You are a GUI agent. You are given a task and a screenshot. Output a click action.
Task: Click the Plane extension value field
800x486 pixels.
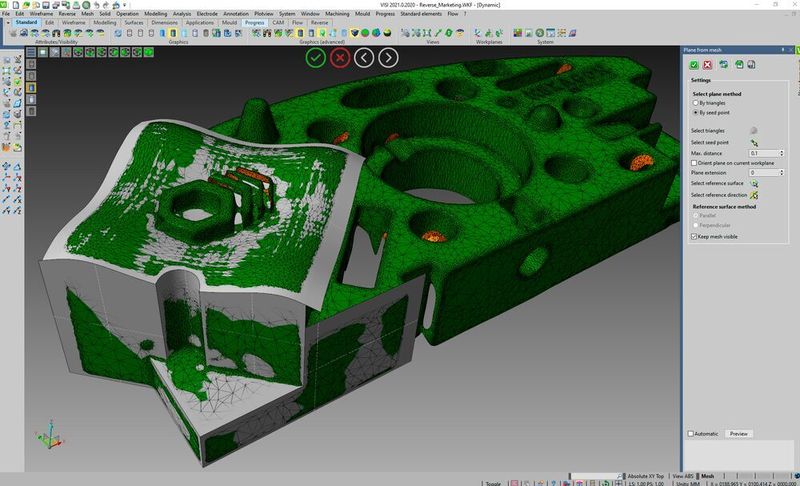(x=763, y=173)
